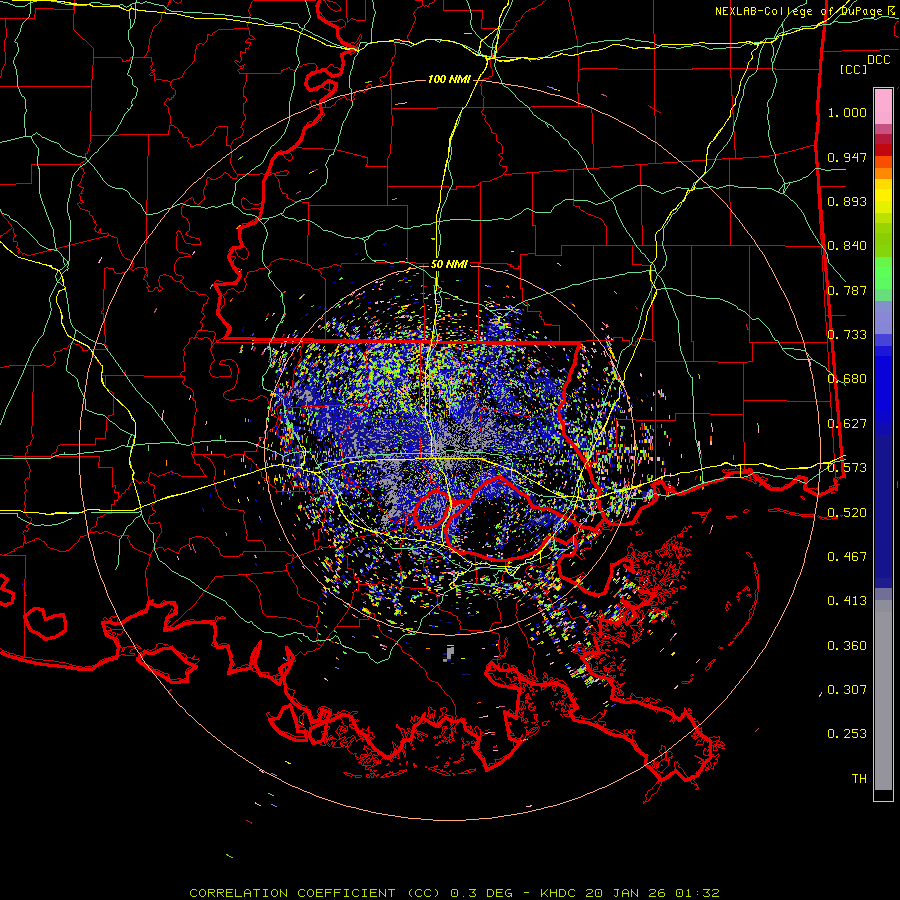Select the [CC] unit label

[854, 69]
